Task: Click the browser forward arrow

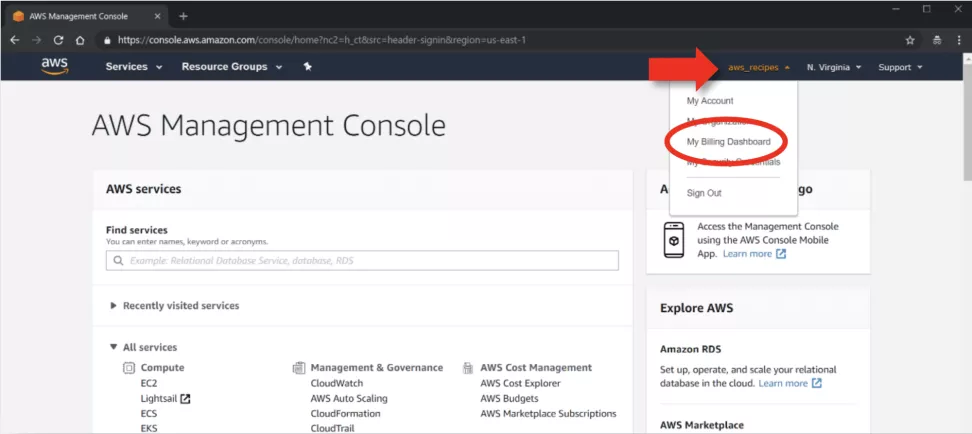Action: 37,40
